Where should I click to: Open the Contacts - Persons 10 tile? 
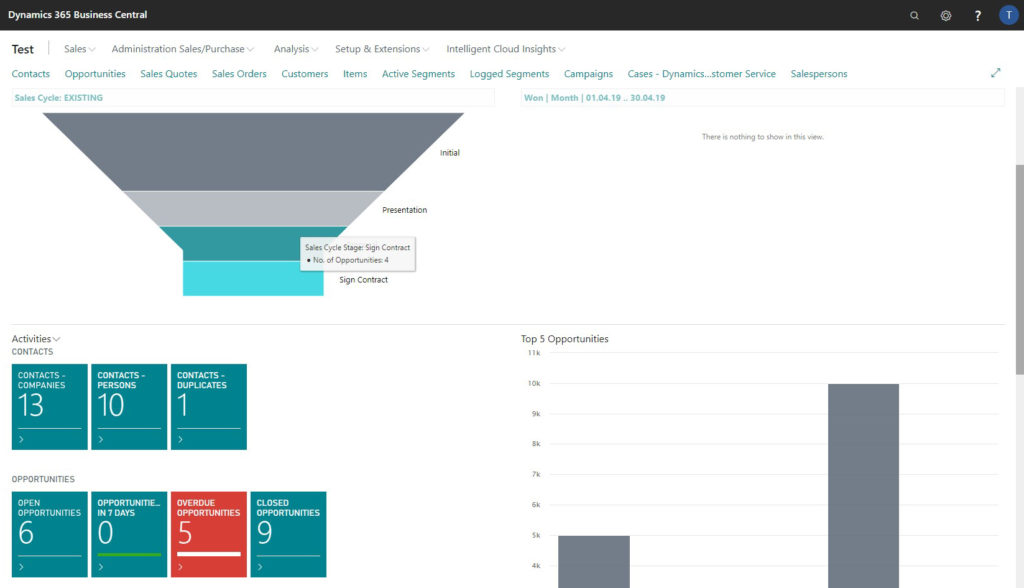pos(129,406)
